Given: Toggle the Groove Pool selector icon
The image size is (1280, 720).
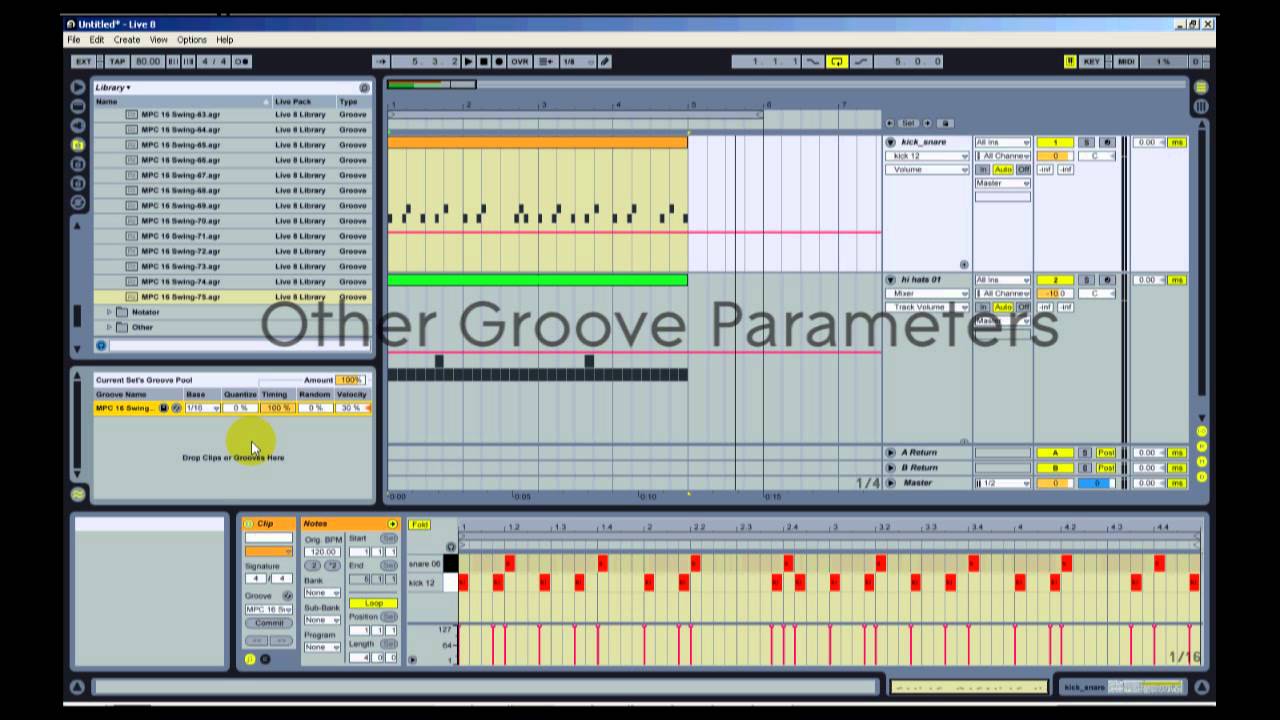Looking at the screenshot, I should click(78, 494).
